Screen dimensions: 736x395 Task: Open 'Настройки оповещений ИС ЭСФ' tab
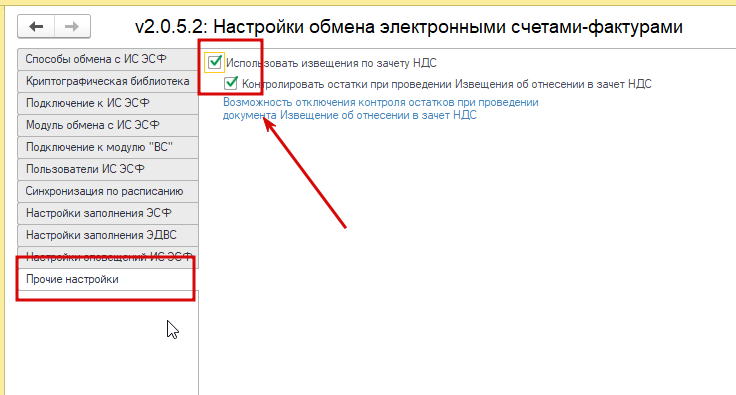[107, 258]
